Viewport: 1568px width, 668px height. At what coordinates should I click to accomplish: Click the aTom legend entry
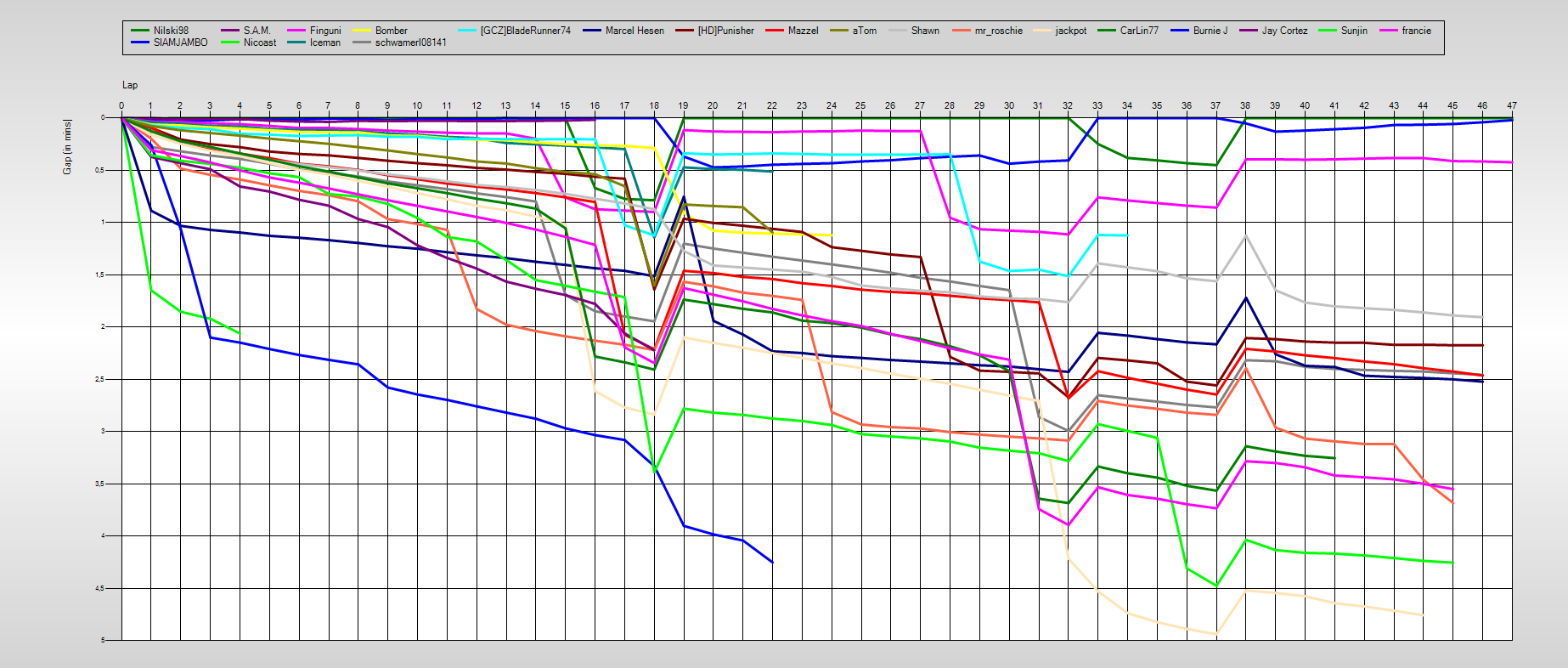click(x=864, y=31)
